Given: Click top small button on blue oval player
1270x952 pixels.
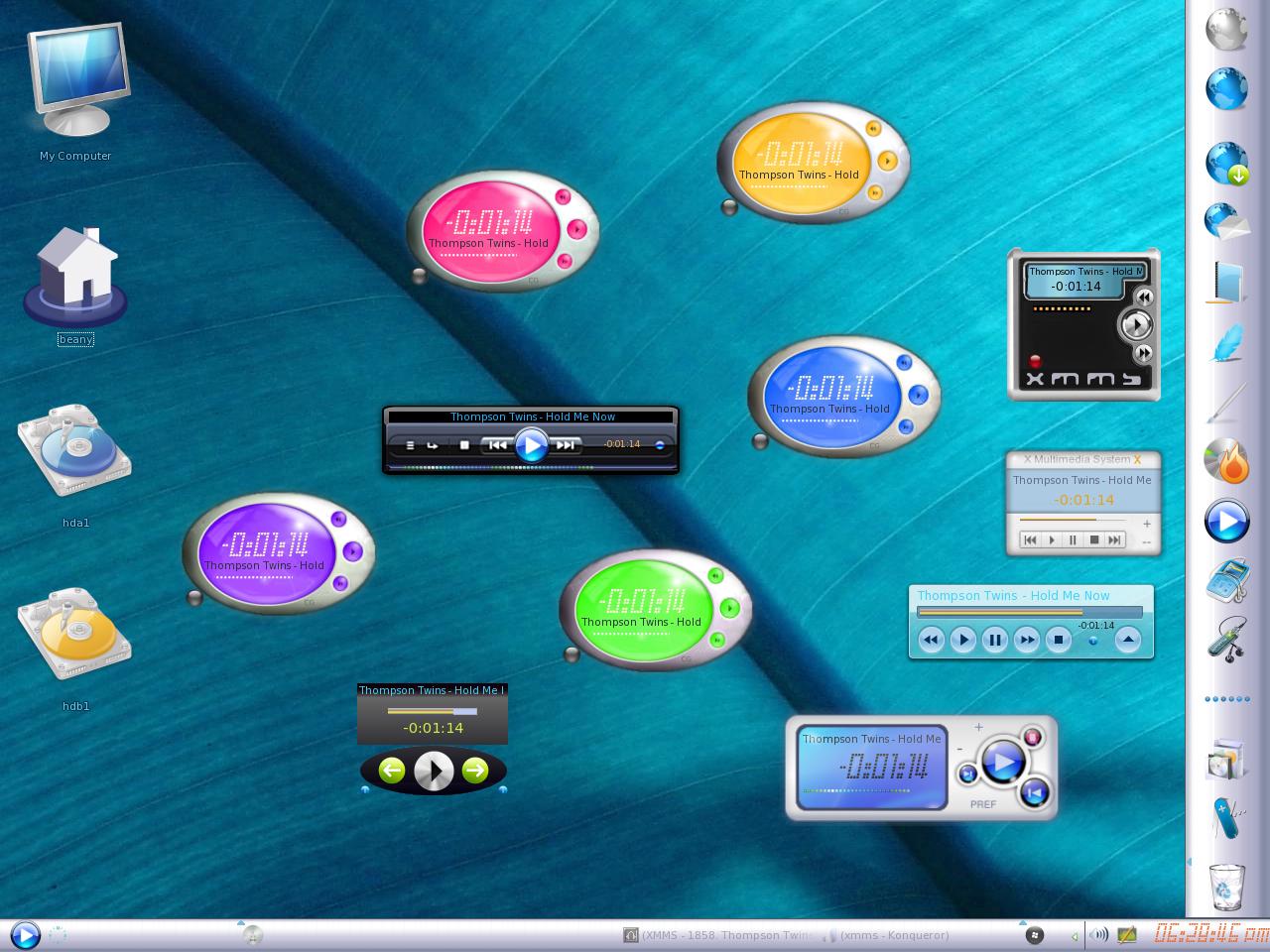Looking at the screenshot, I should 904,363.
